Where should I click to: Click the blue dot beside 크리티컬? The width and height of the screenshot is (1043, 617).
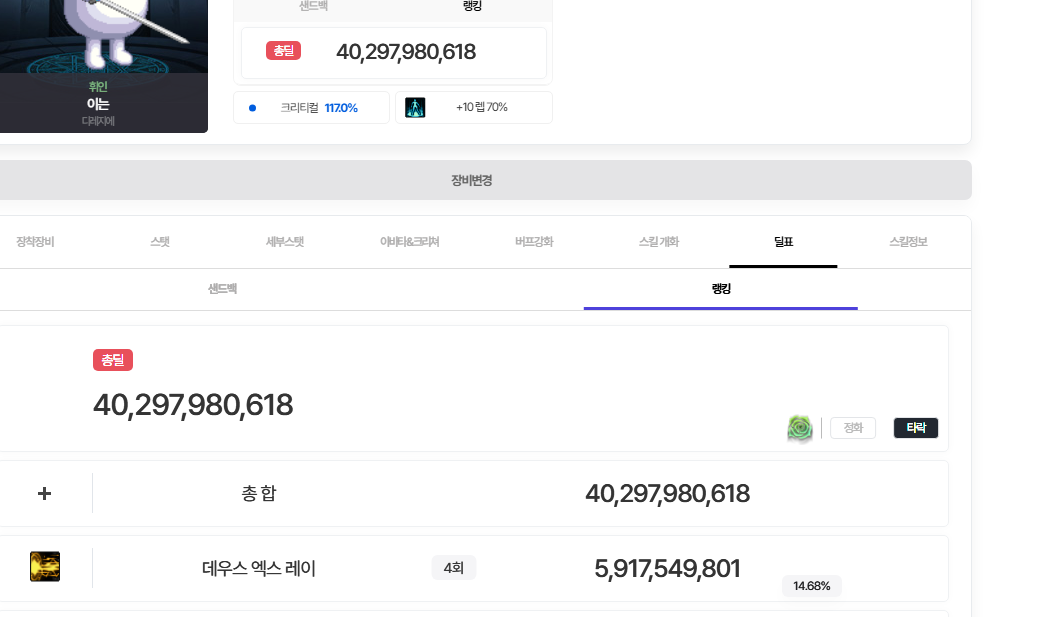(x=252, y=108)
